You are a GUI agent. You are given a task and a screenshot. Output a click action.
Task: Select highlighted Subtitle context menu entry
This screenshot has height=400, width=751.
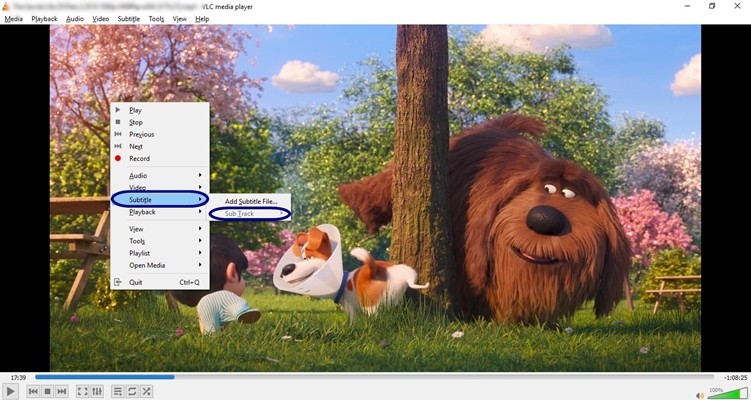(x=159, y=199)
